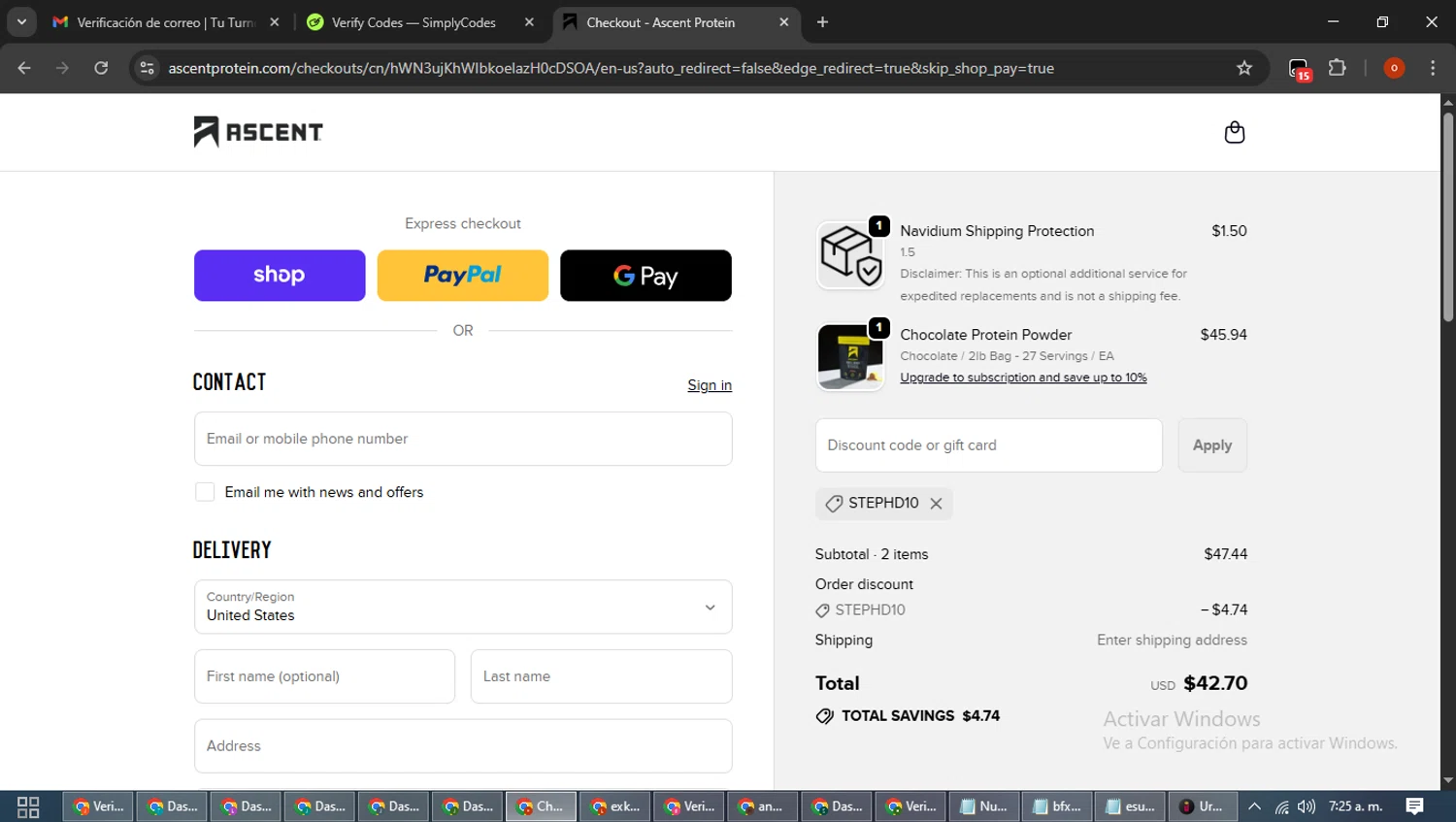
Task: Open the 'exk...' Chrome taskbar window
Action: tap(614, 806)
